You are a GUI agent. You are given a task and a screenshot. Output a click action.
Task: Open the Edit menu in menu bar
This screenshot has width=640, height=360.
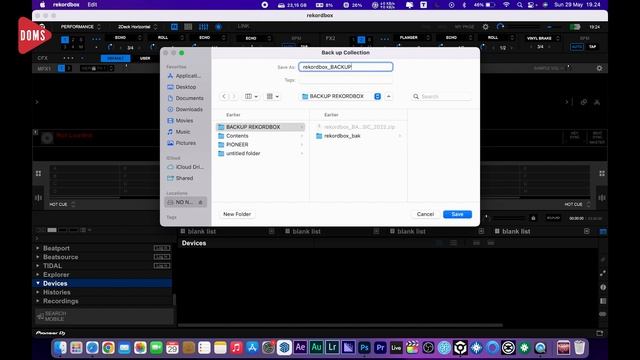pos(93,5)
